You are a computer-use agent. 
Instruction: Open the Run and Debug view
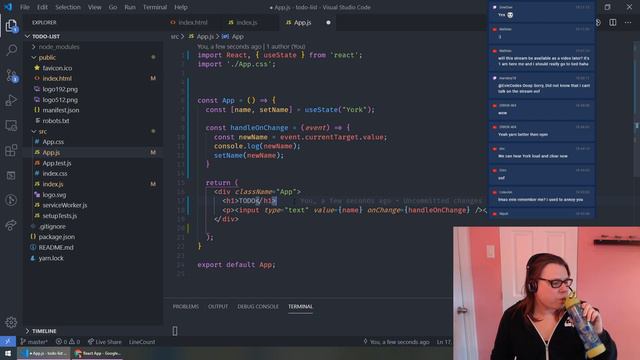11,100
